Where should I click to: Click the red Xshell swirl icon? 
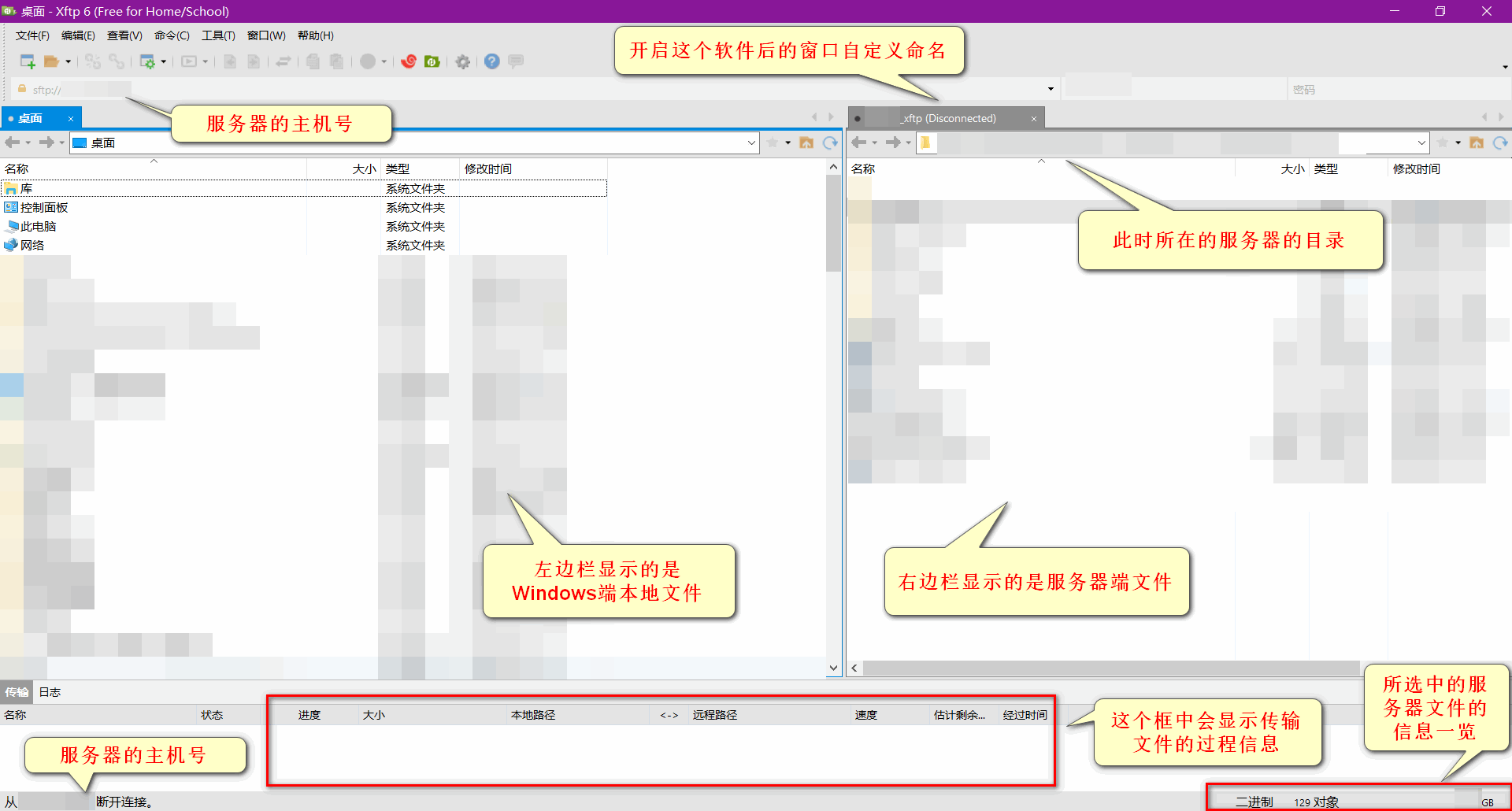coord(409,61)
